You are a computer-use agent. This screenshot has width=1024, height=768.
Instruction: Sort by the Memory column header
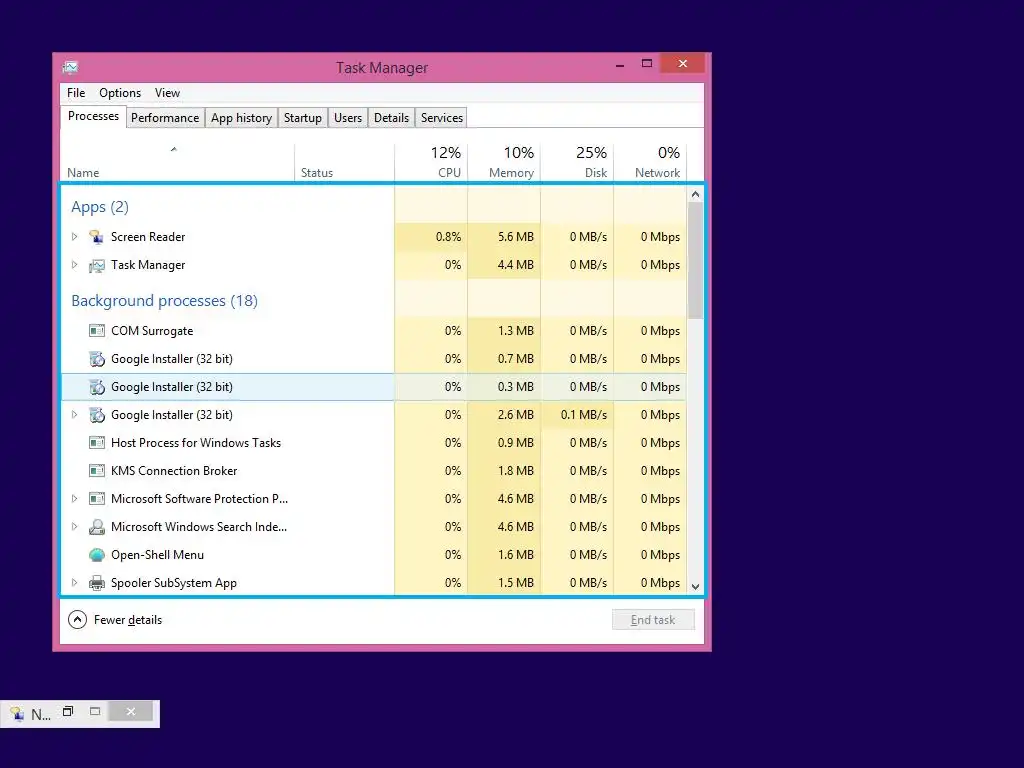click(x=504, y=163)
